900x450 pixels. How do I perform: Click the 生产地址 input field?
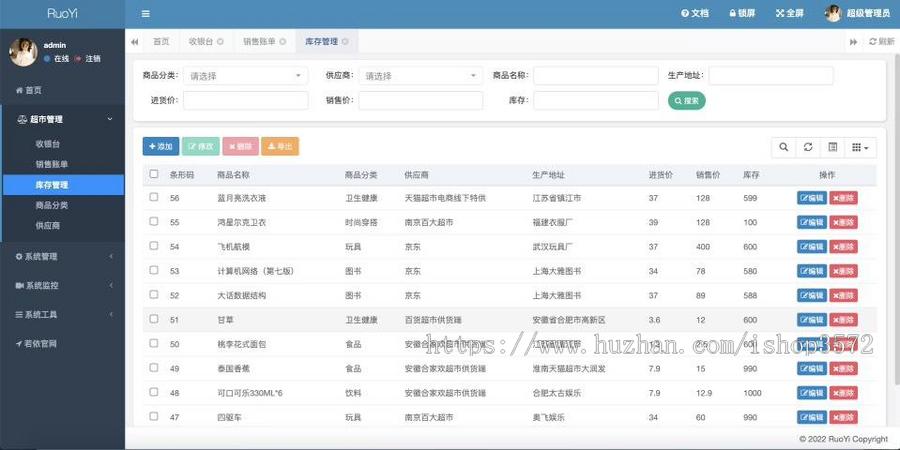pos(771,76)
